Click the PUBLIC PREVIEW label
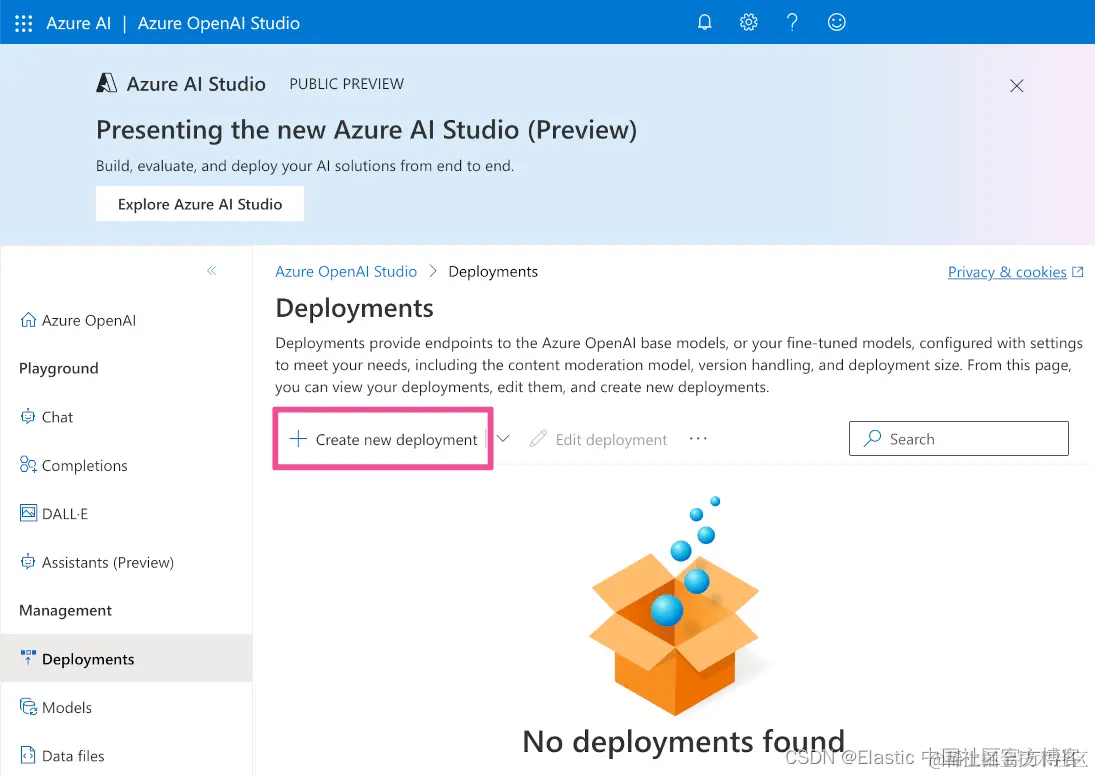 346,84
